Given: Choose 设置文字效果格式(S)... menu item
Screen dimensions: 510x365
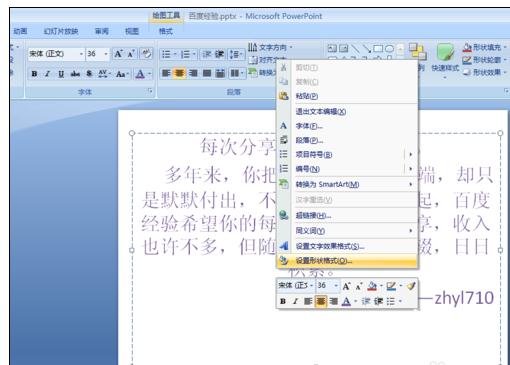Looking at the screenshot, I should coord(347,246).
